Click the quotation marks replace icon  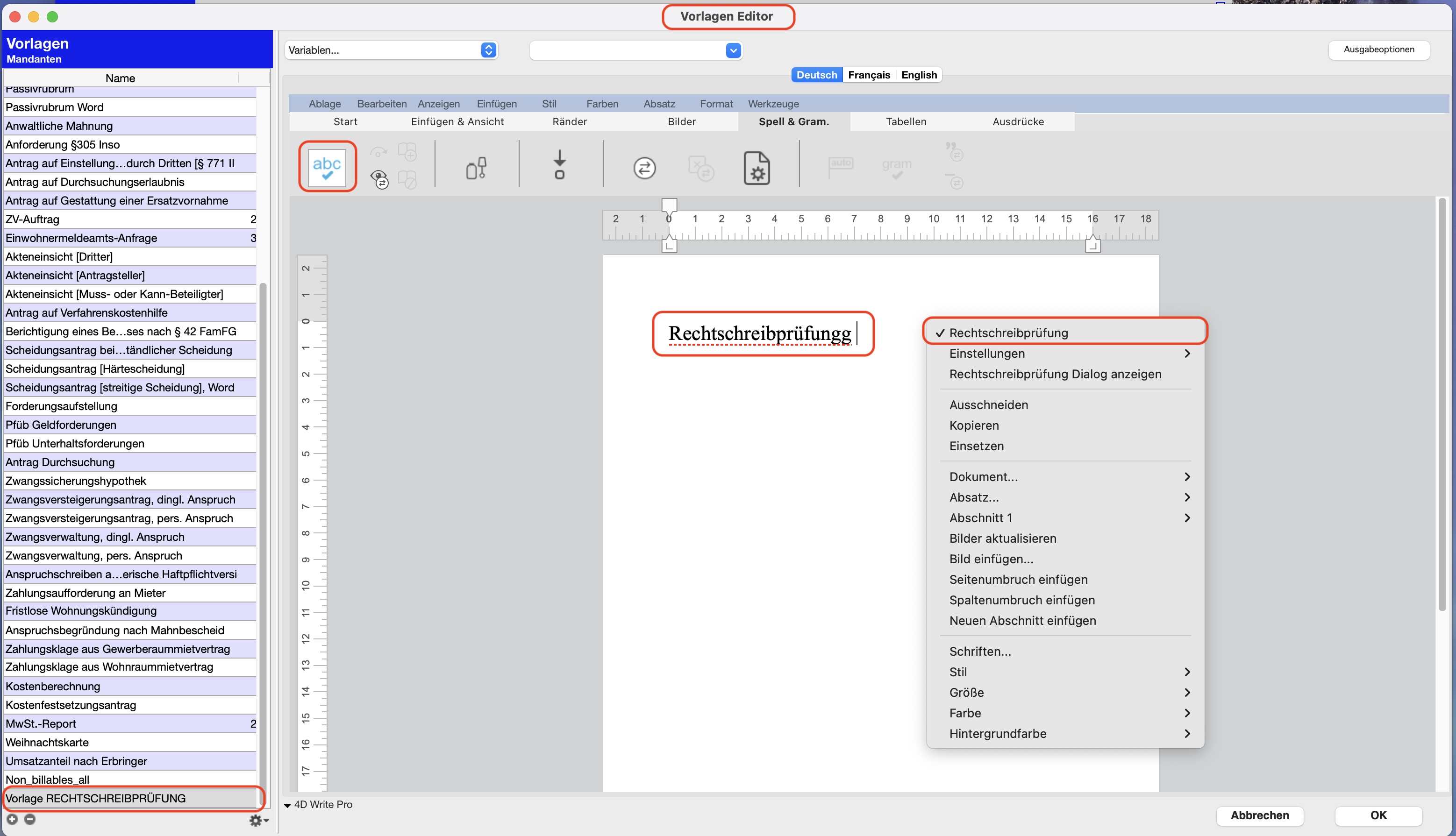point(954,152)
